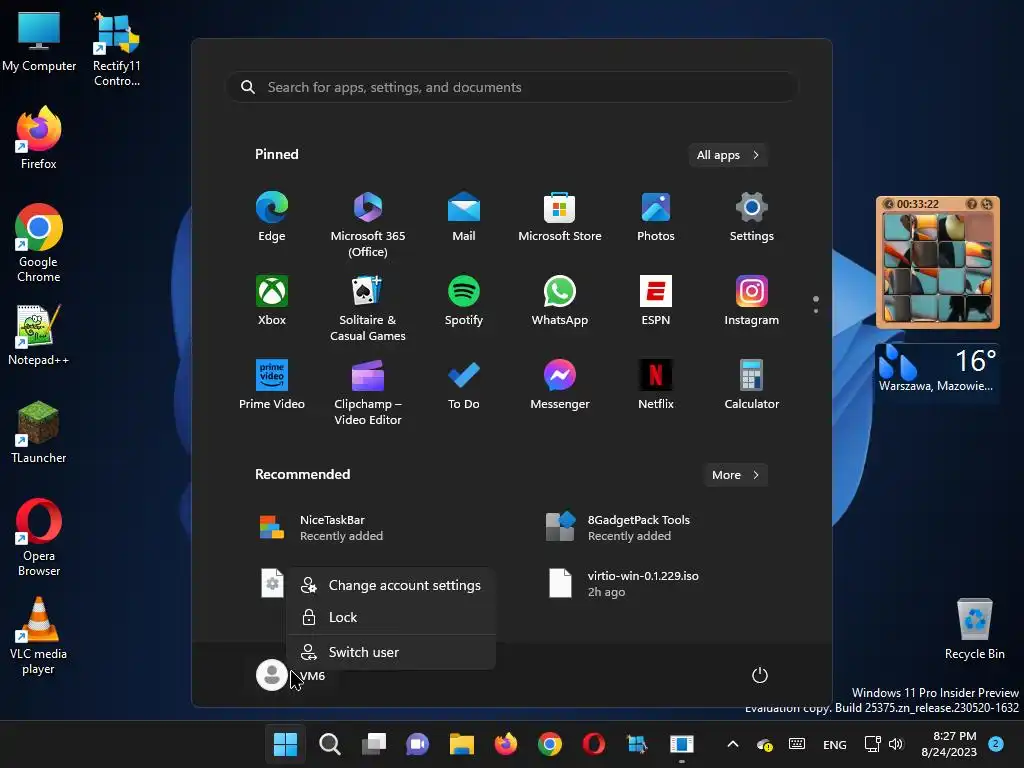Launch Microsoft 365 (Office) pinned app

click(368, 225)
